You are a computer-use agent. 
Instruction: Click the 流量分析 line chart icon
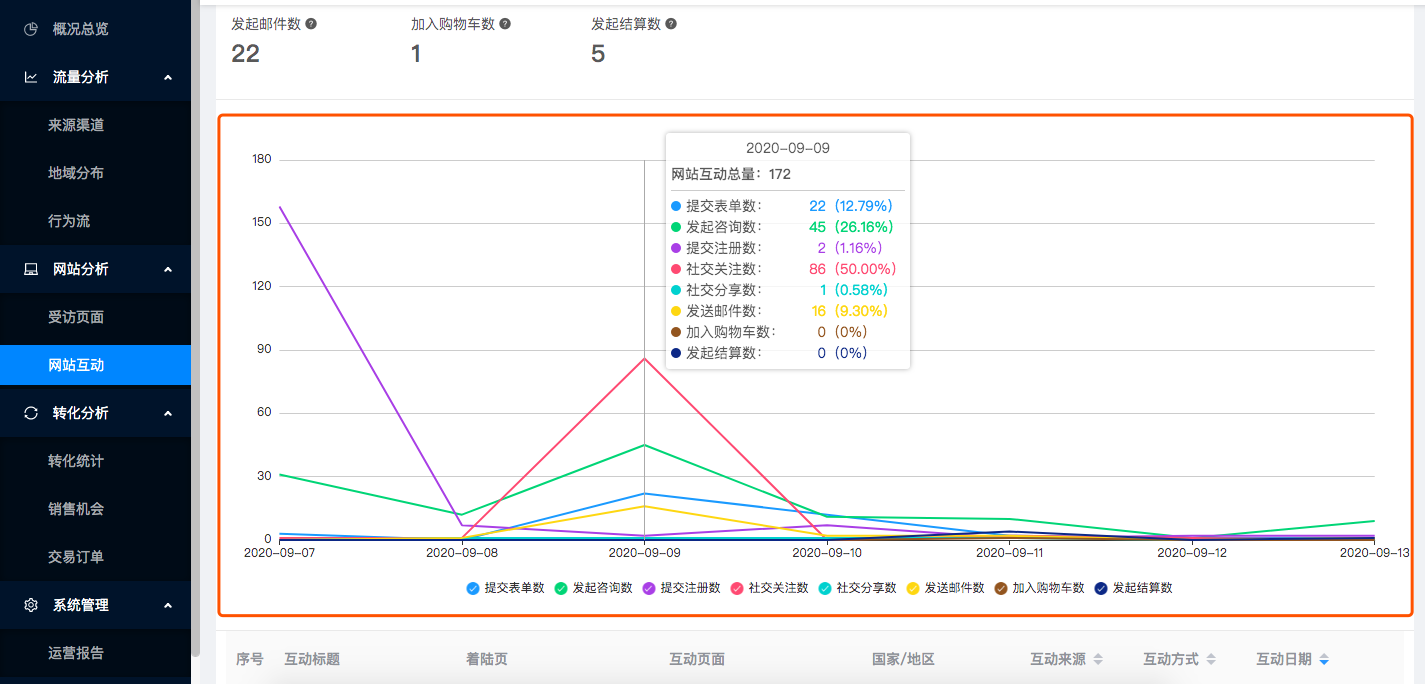point(31,77)
